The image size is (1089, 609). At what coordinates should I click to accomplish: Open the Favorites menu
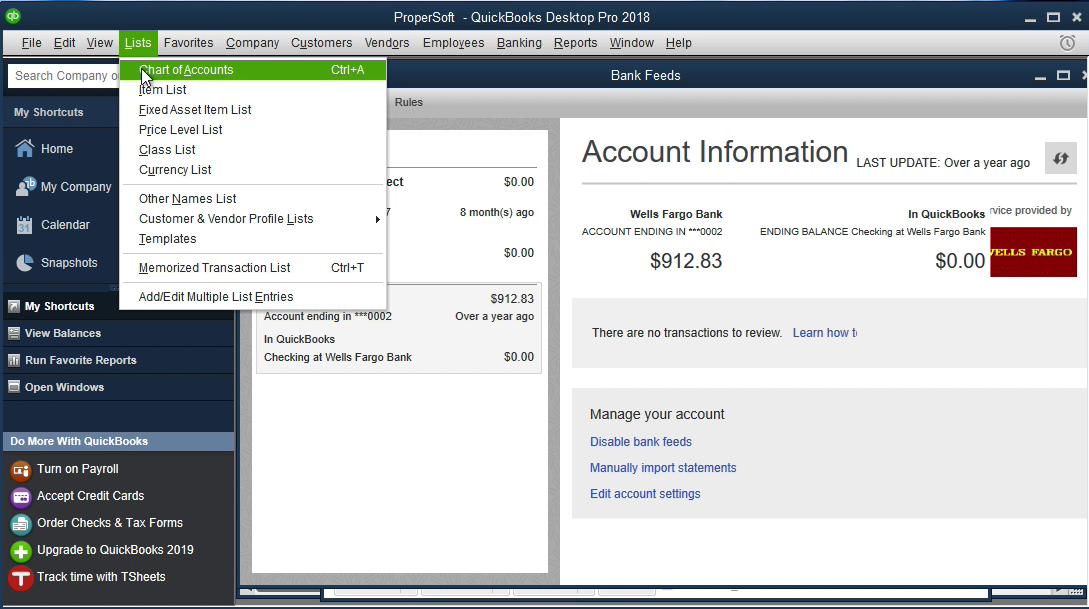click(188, 43)
